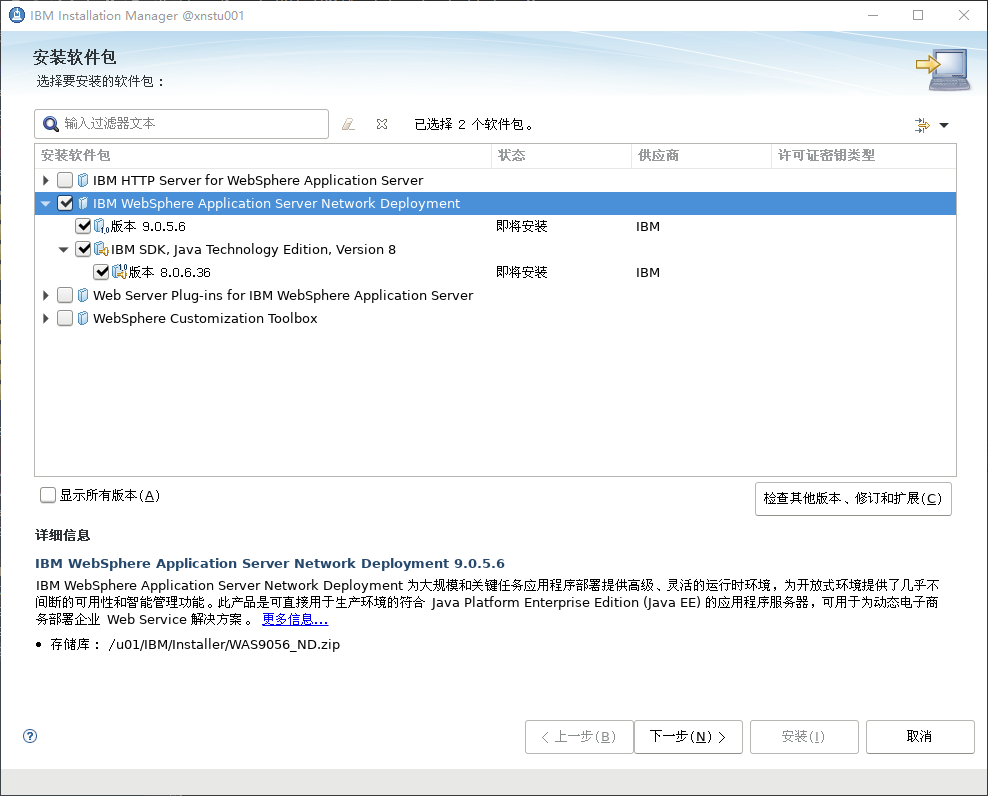Click the 安装(I) install button
The width and height of the screenshot is (988, 796).
[804, 737]
